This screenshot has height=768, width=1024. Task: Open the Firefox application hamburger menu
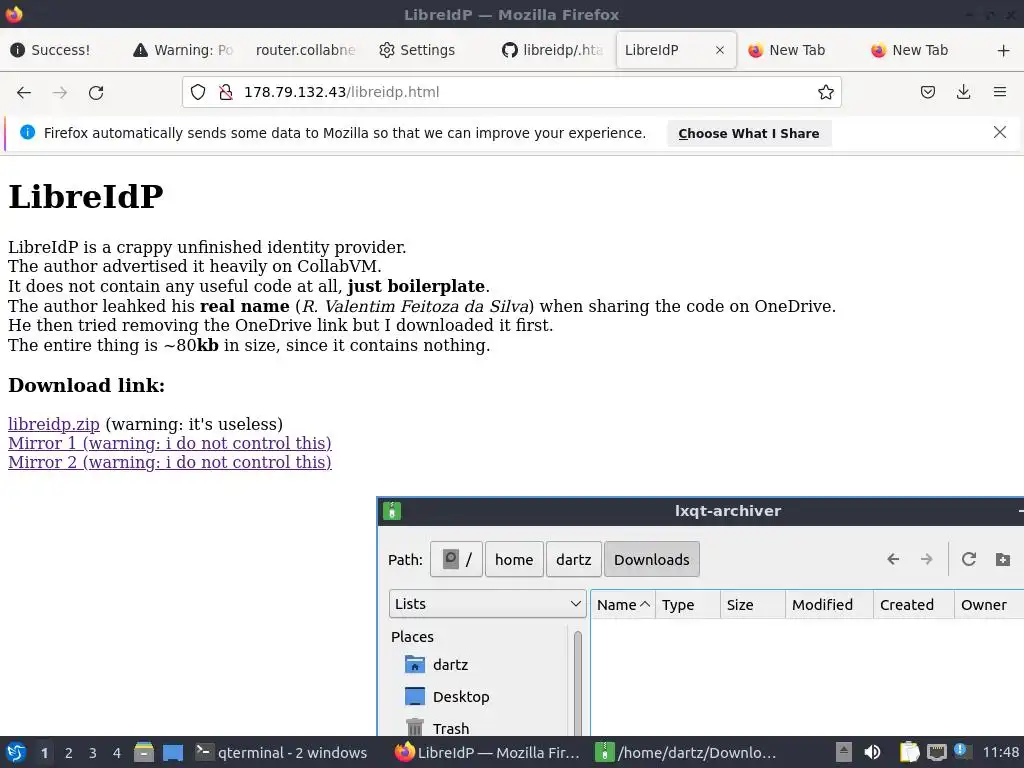[x=1000, y=92]
